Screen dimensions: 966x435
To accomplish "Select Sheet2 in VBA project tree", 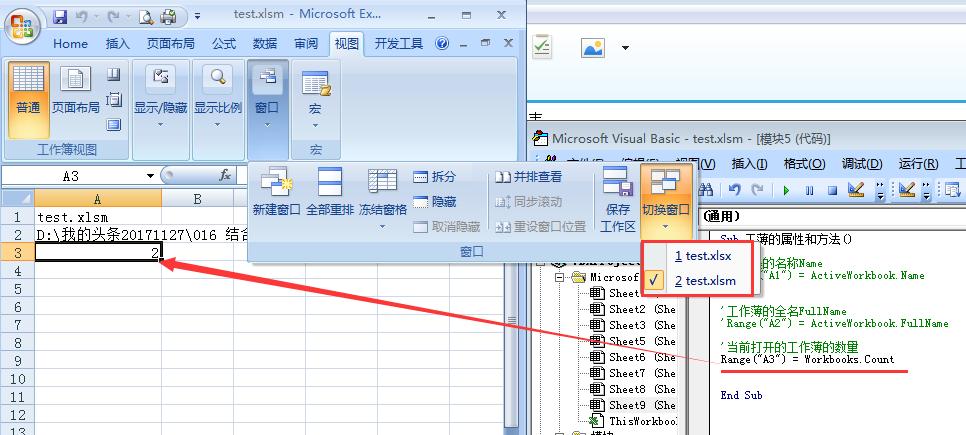I will 633,309.
